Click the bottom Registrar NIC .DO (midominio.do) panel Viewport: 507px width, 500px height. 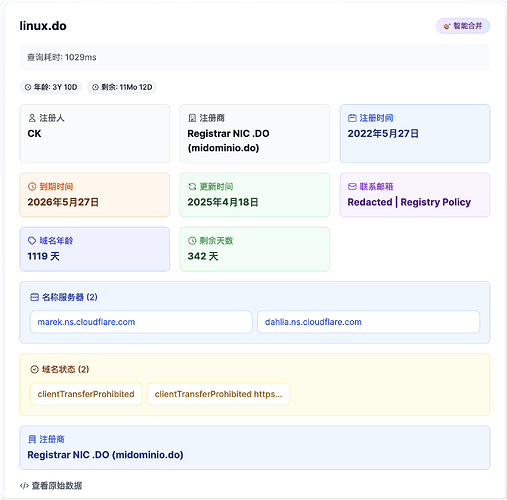(255, 447)
